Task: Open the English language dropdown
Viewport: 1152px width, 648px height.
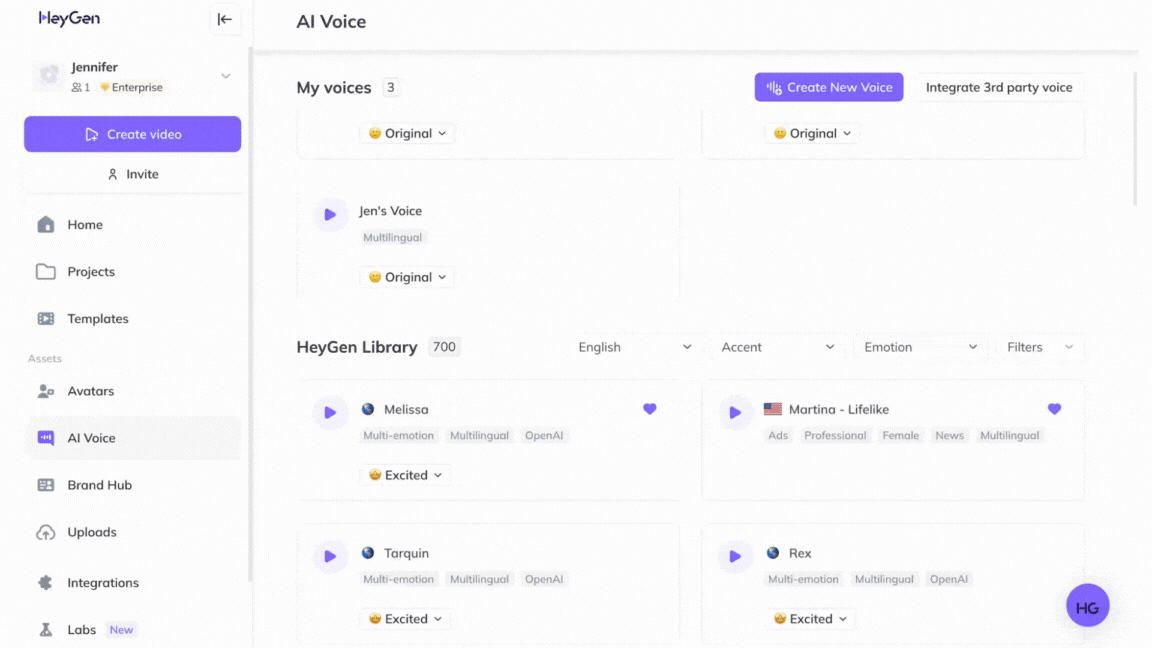Action: click(634, 348)
